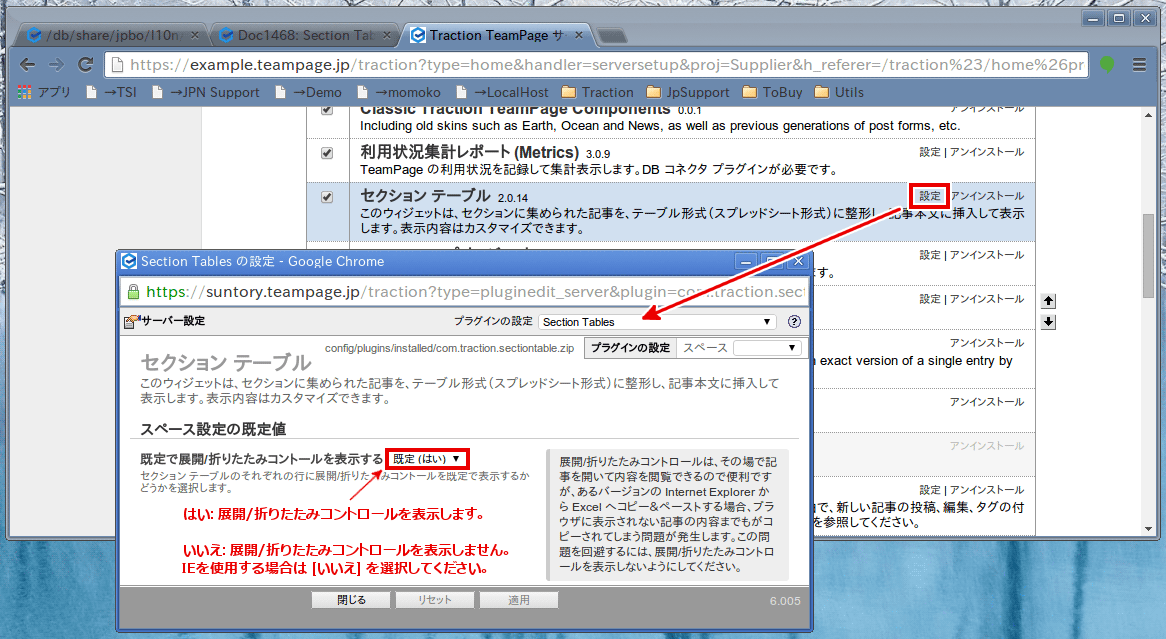Select the プラグインの設定 tab
Viewport: 1166px width, 639px height.
point(629,348)
